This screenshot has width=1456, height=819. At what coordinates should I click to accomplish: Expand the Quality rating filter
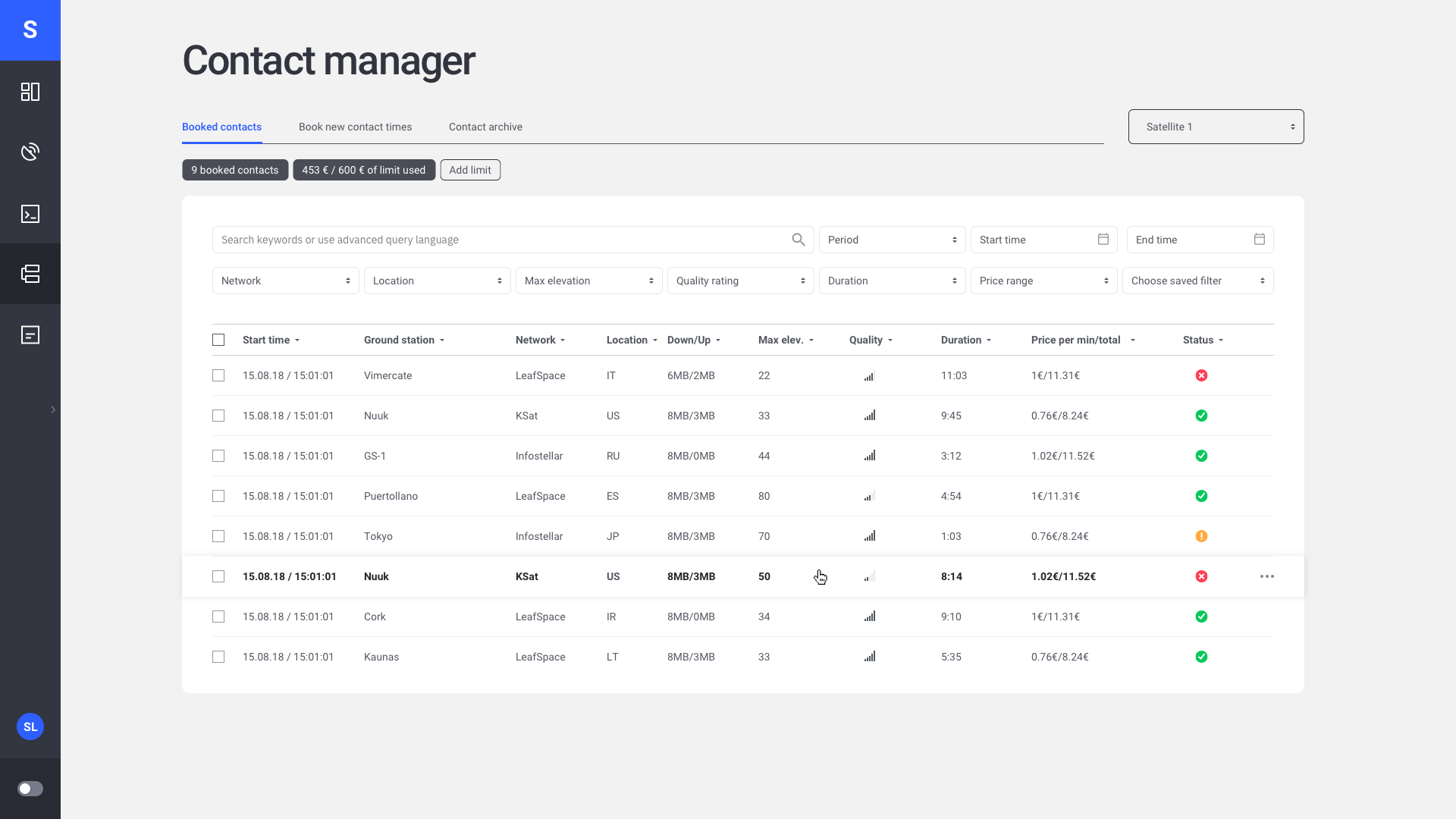pos(740,281)
